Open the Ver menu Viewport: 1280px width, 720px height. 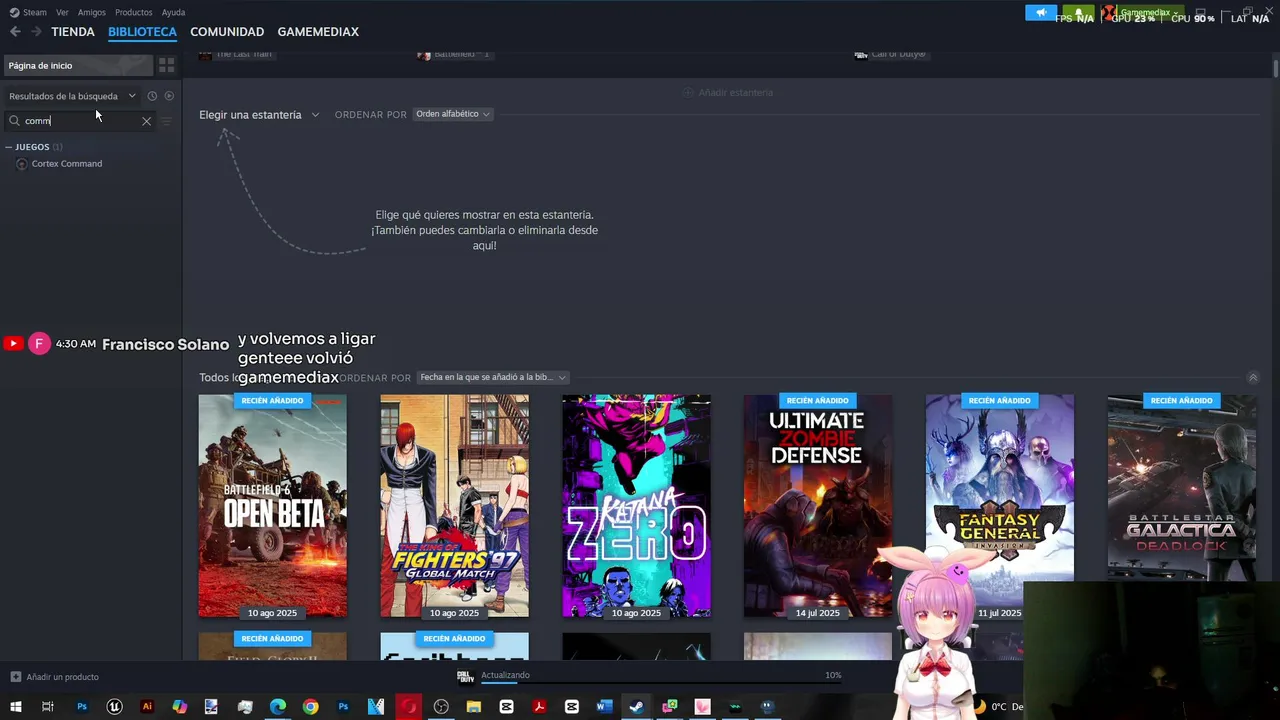[x=62, y=12]
